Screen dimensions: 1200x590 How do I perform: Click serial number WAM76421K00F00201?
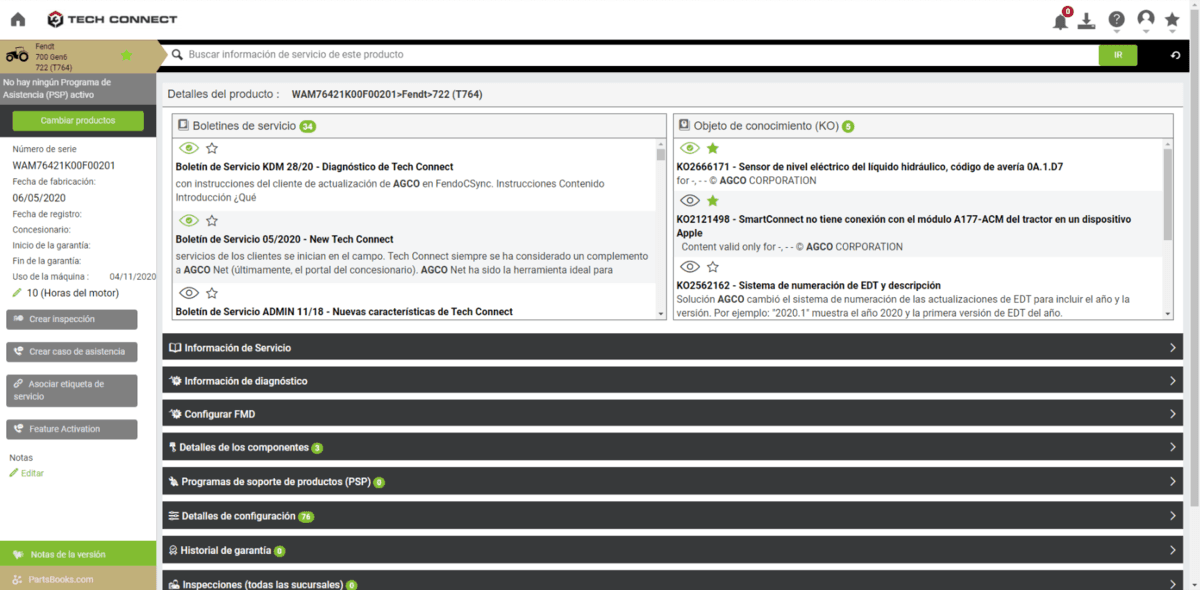point(64,165)
